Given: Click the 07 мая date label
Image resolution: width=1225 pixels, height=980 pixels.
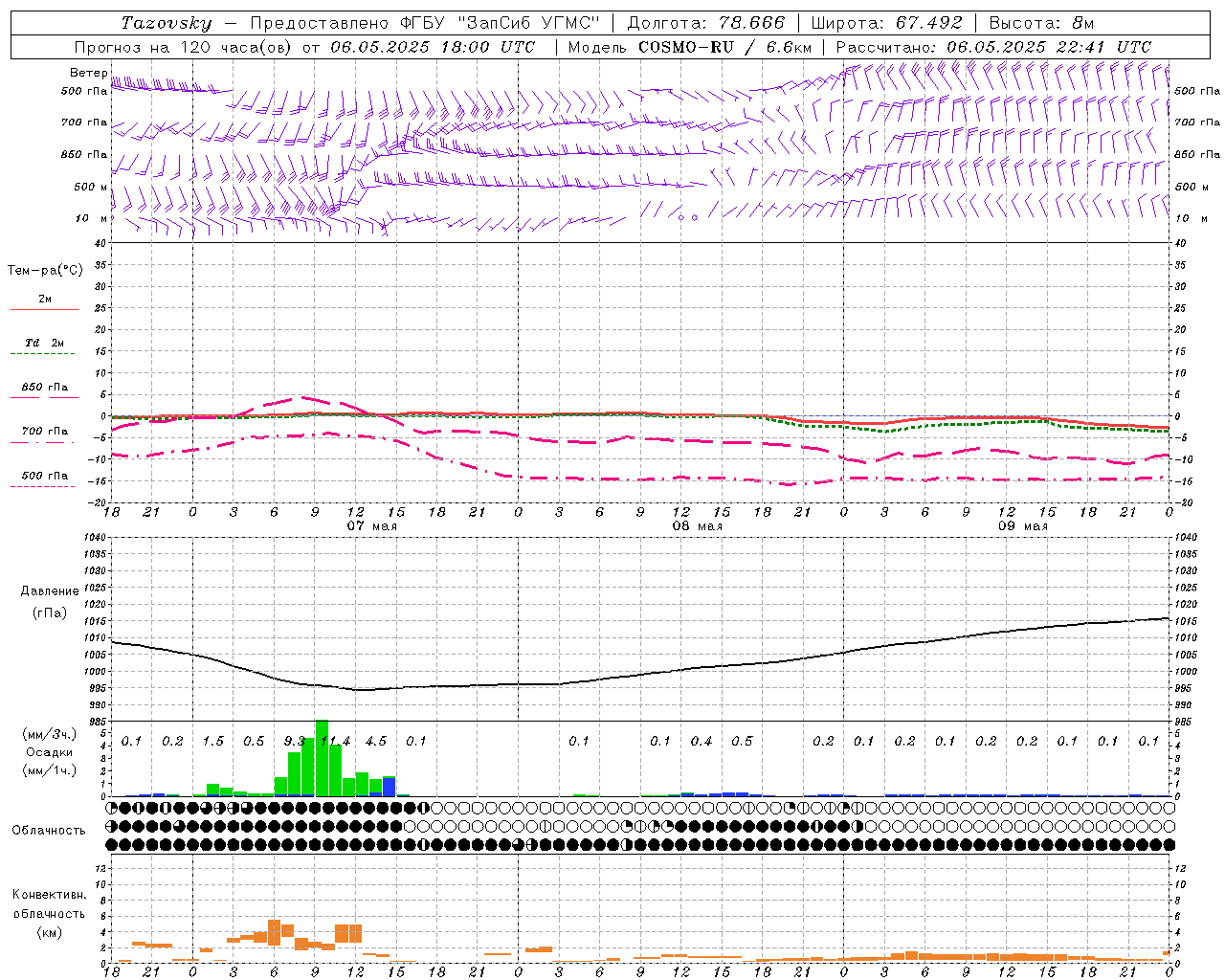Looking at the screenshot, I should [371, 526].
